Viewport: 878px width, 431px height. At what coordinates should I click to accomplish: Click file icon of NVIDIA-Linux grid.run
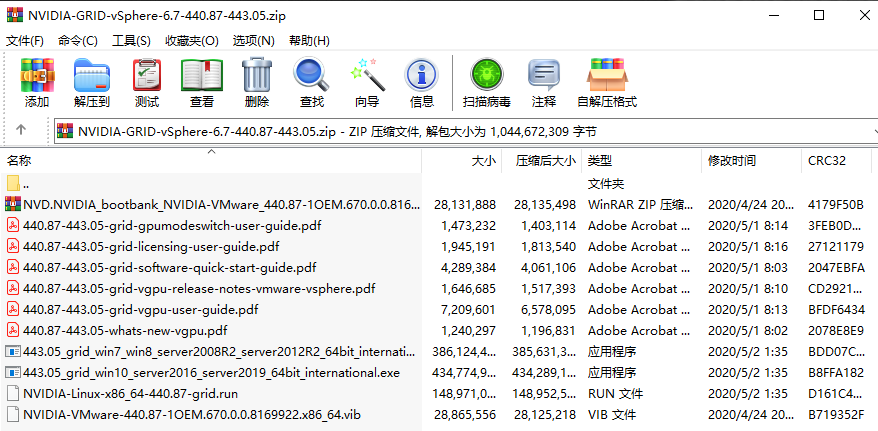click(13, 393)
